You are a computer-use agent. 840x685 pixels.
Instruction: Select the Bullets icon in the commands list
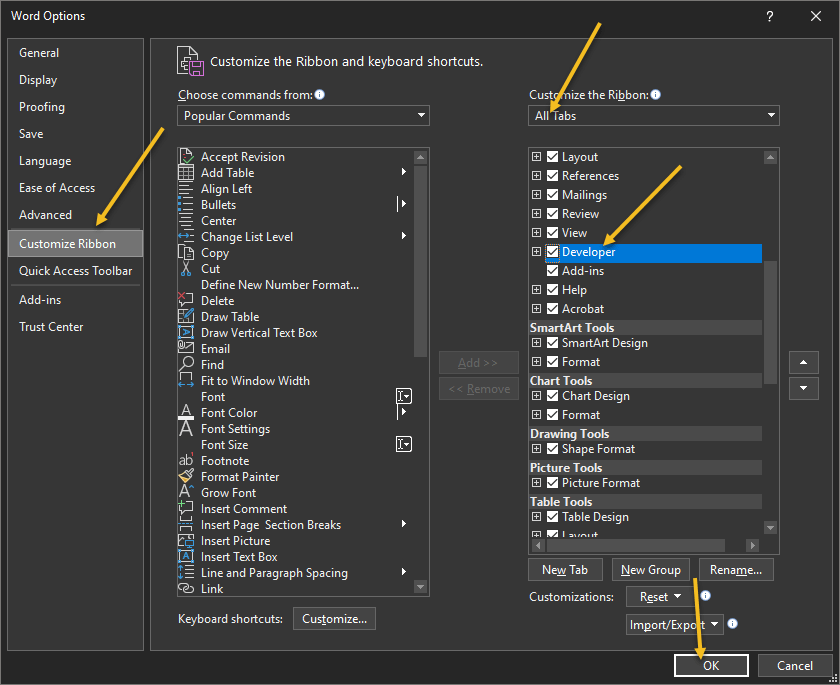click(185, 205)
